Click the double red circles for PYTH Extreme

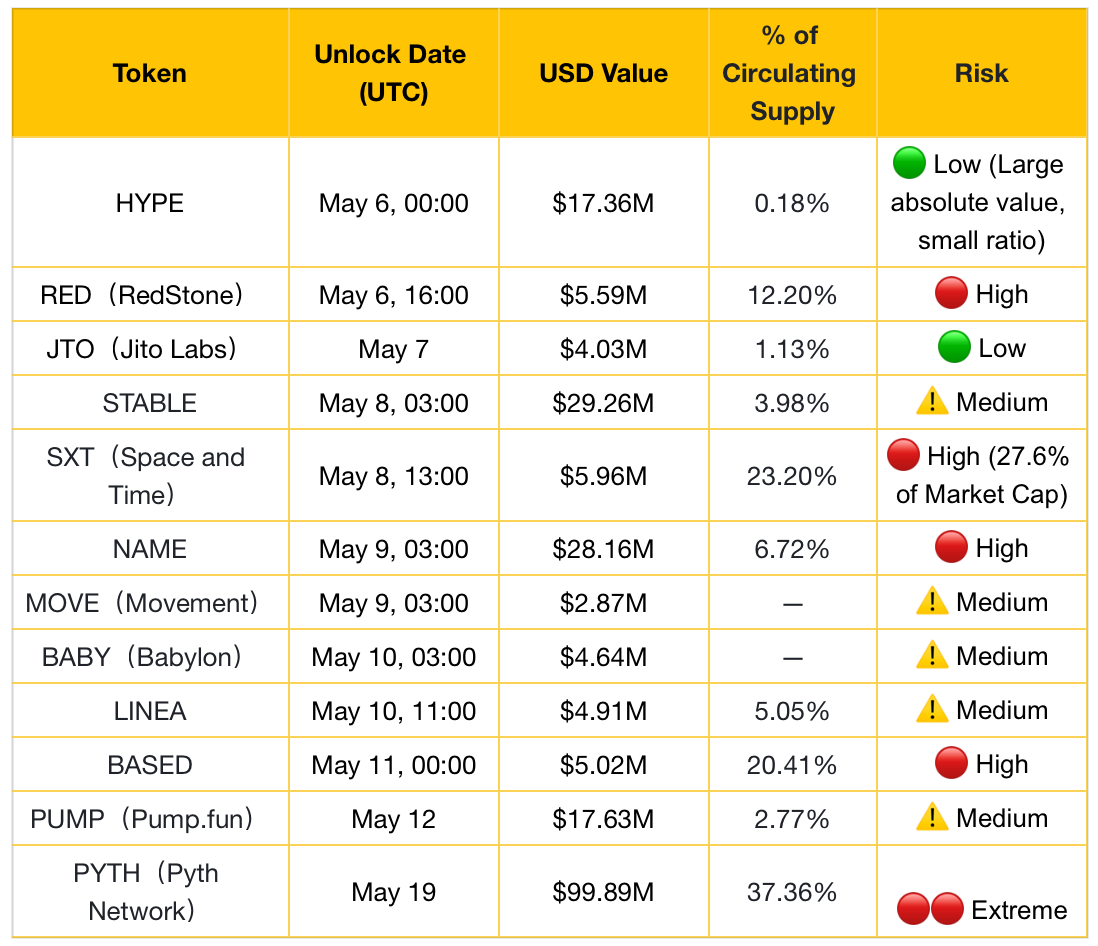[x=930, y=909]
